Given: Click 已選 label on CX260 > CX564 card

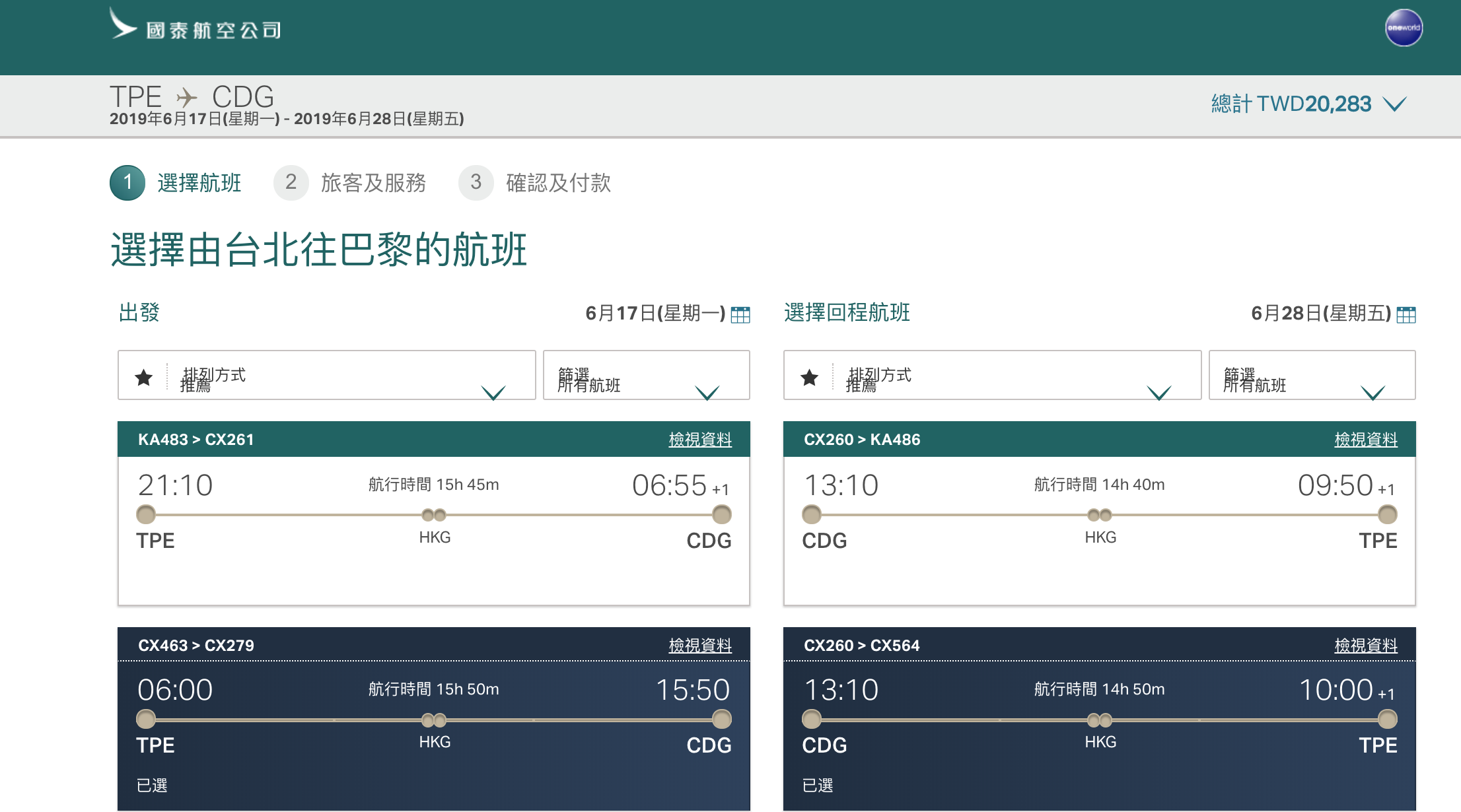Looking at the screenshot, I should 818,786.
